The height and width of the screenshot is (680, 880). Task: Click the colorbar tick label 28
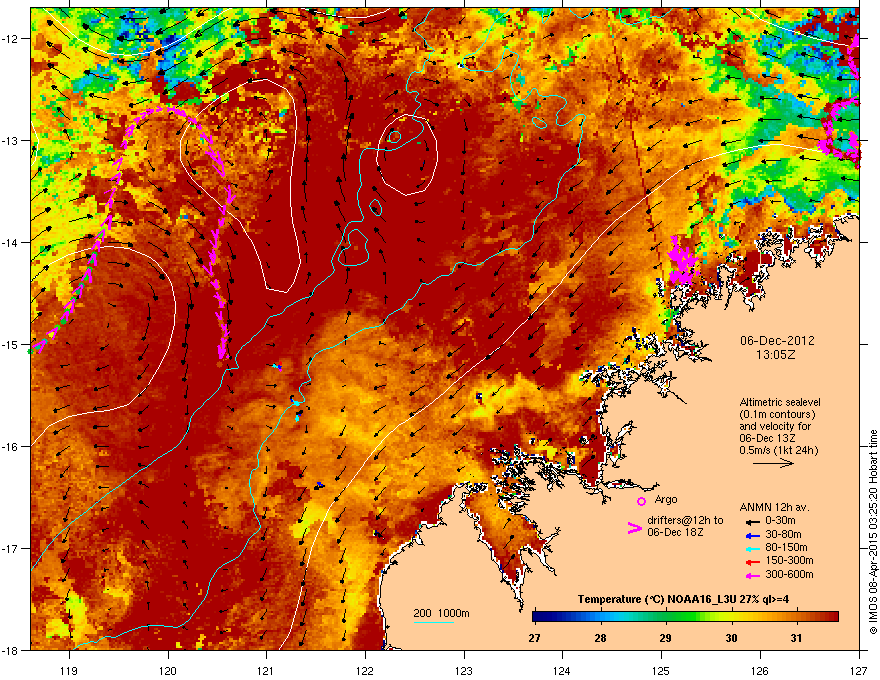point(600,638)
